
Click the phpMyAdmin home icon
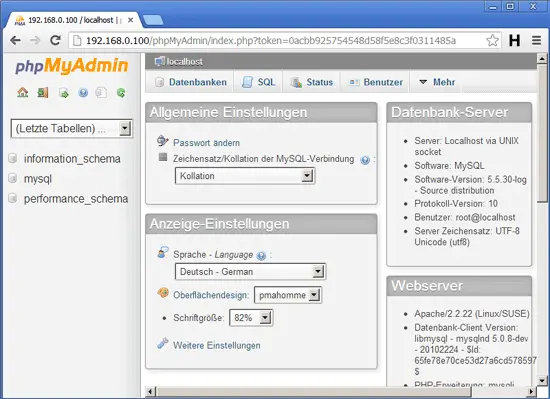point(22,93)
